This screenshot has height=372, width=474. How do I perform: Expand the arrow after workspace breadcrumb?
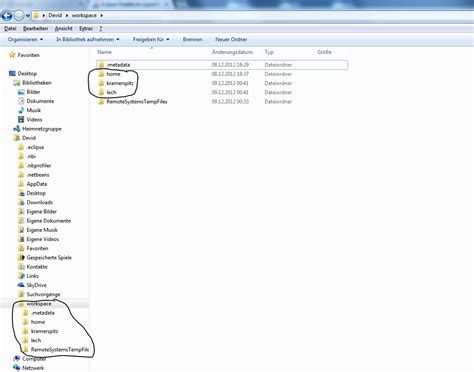pyautogui.click(x=101, y=15)
